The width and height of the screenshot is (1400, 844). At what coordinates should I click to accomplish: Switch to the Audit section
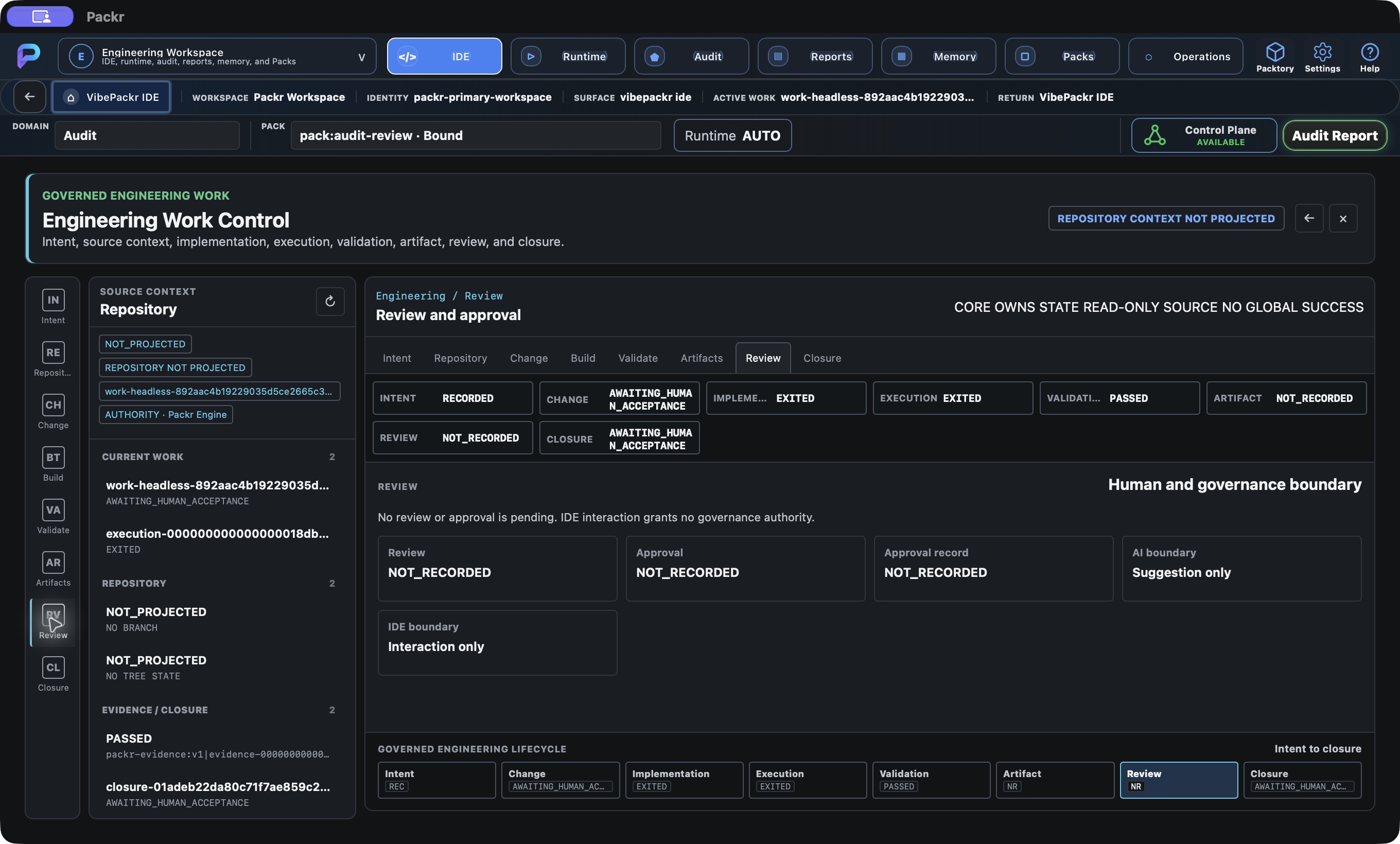(691, 56)
